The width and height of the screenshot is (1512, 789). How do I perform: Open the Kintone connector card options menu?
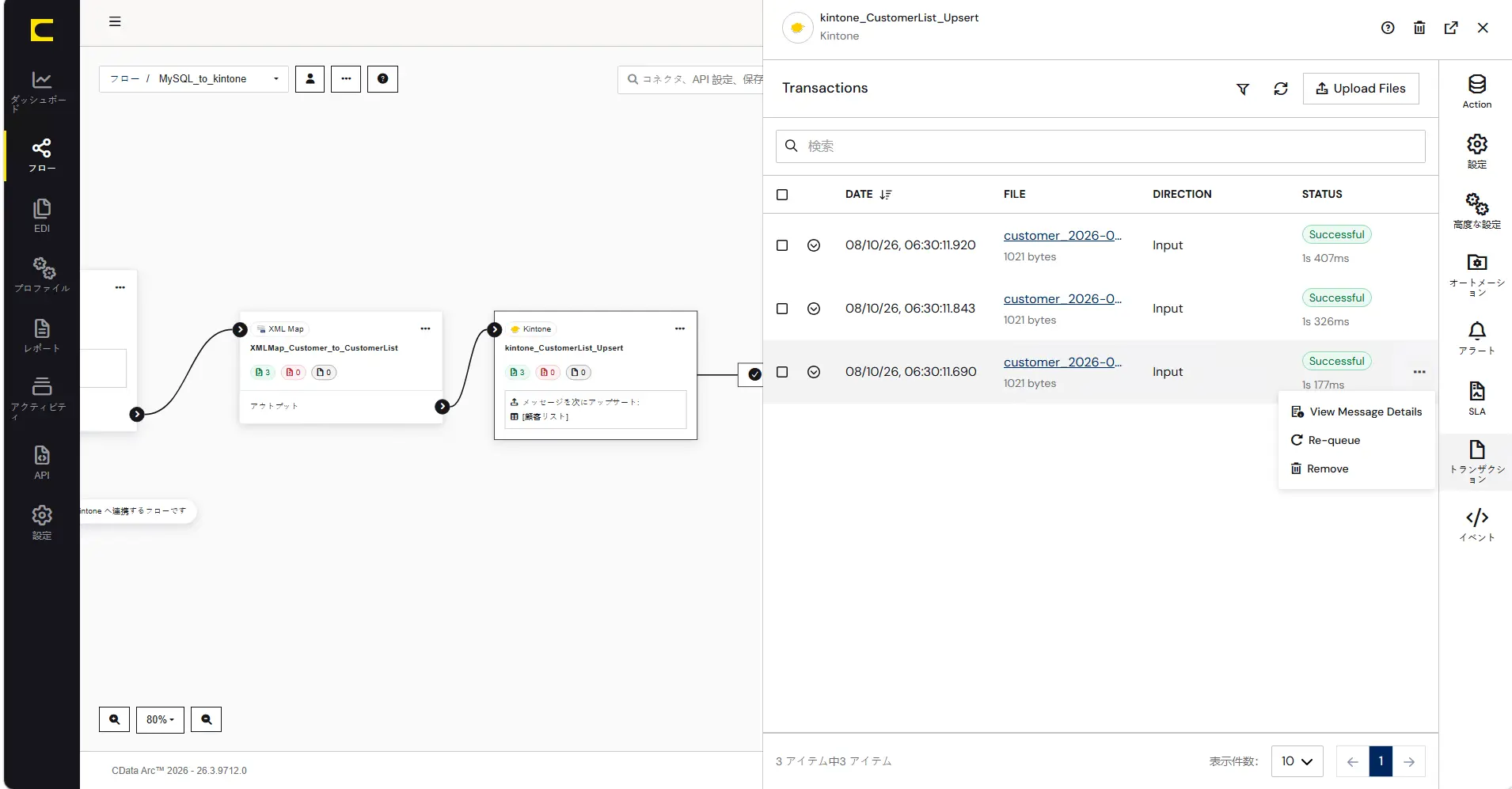(x=680, y=328)
